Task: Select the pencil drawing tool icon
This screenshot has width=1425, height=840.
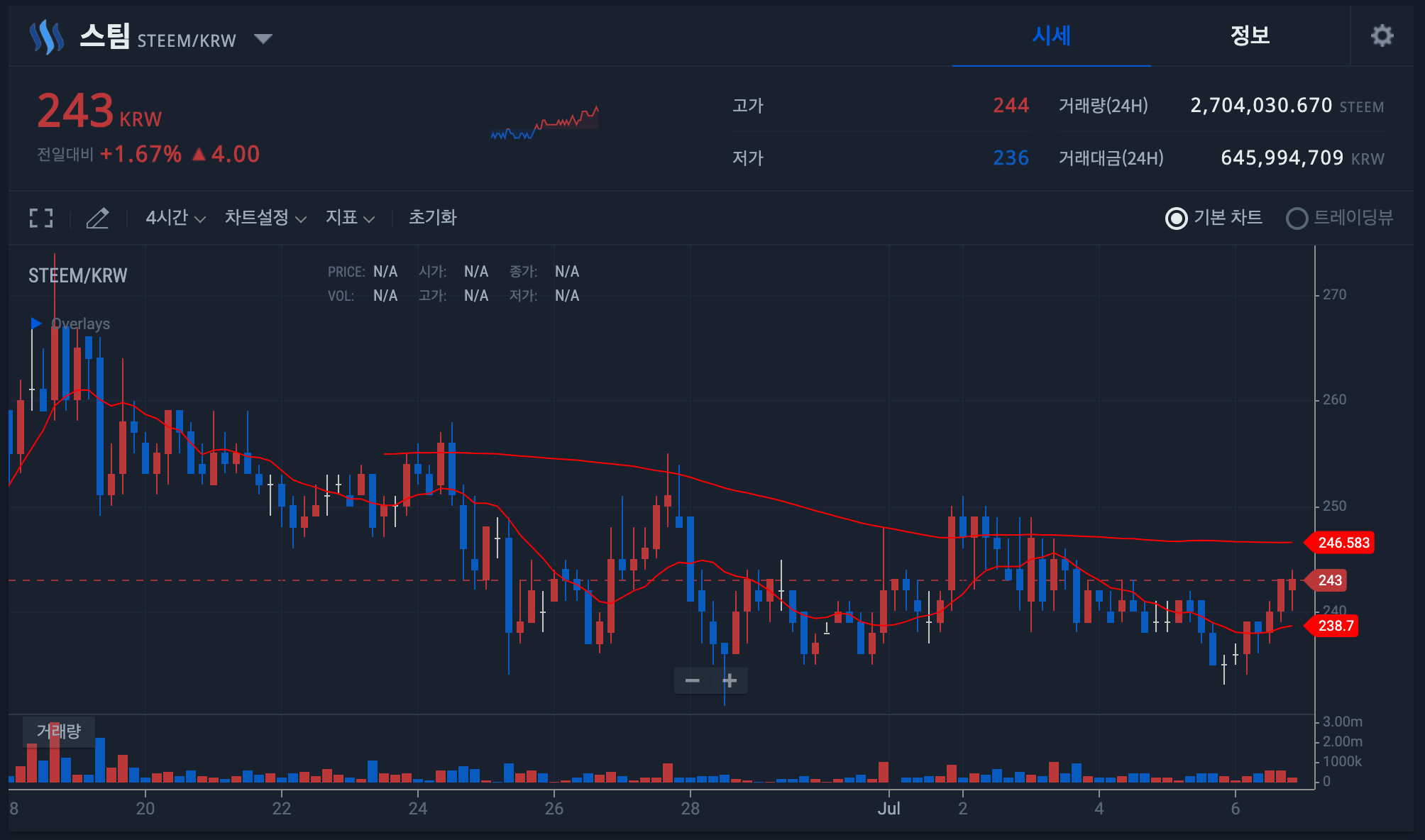Action: (x=97, y=218)
